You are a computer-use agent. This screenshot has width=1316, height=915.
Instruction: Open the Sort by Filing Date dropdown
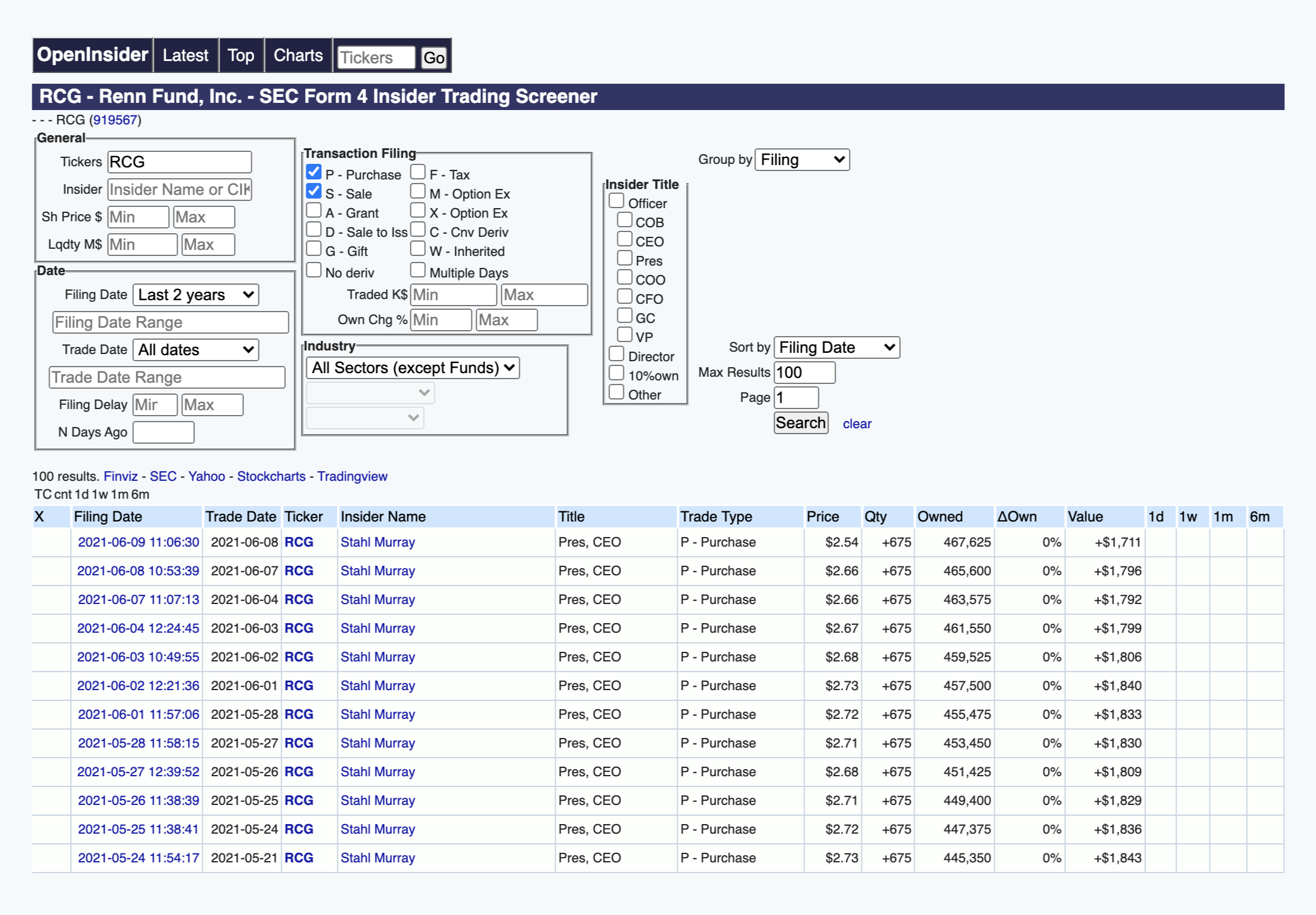point(837,347)
